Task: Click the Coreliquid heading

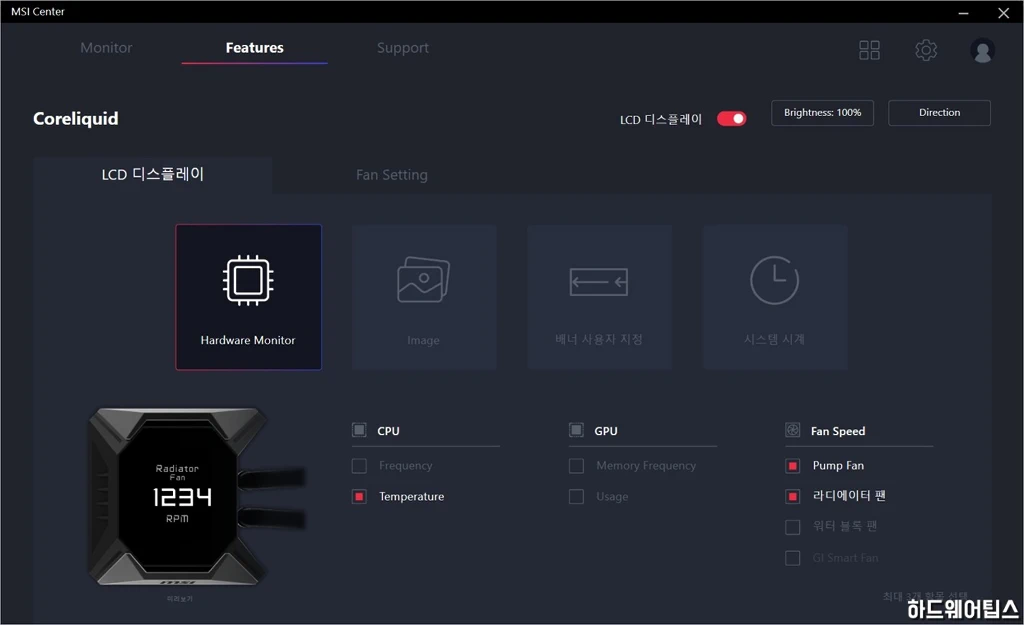Action: coord(76,118)
